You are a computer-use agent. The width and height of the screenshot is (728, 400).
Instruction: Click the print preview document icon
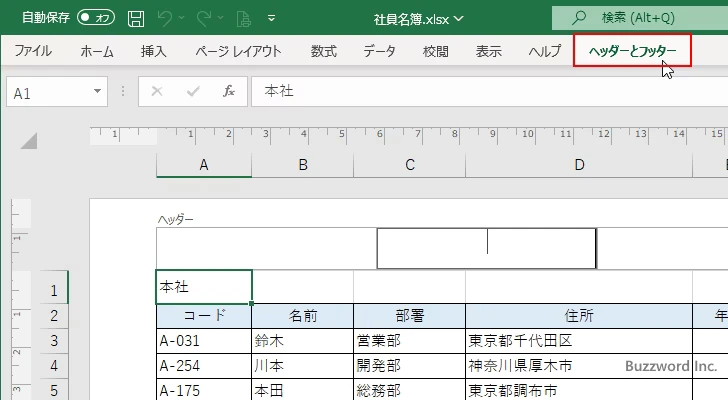[244, 19]
